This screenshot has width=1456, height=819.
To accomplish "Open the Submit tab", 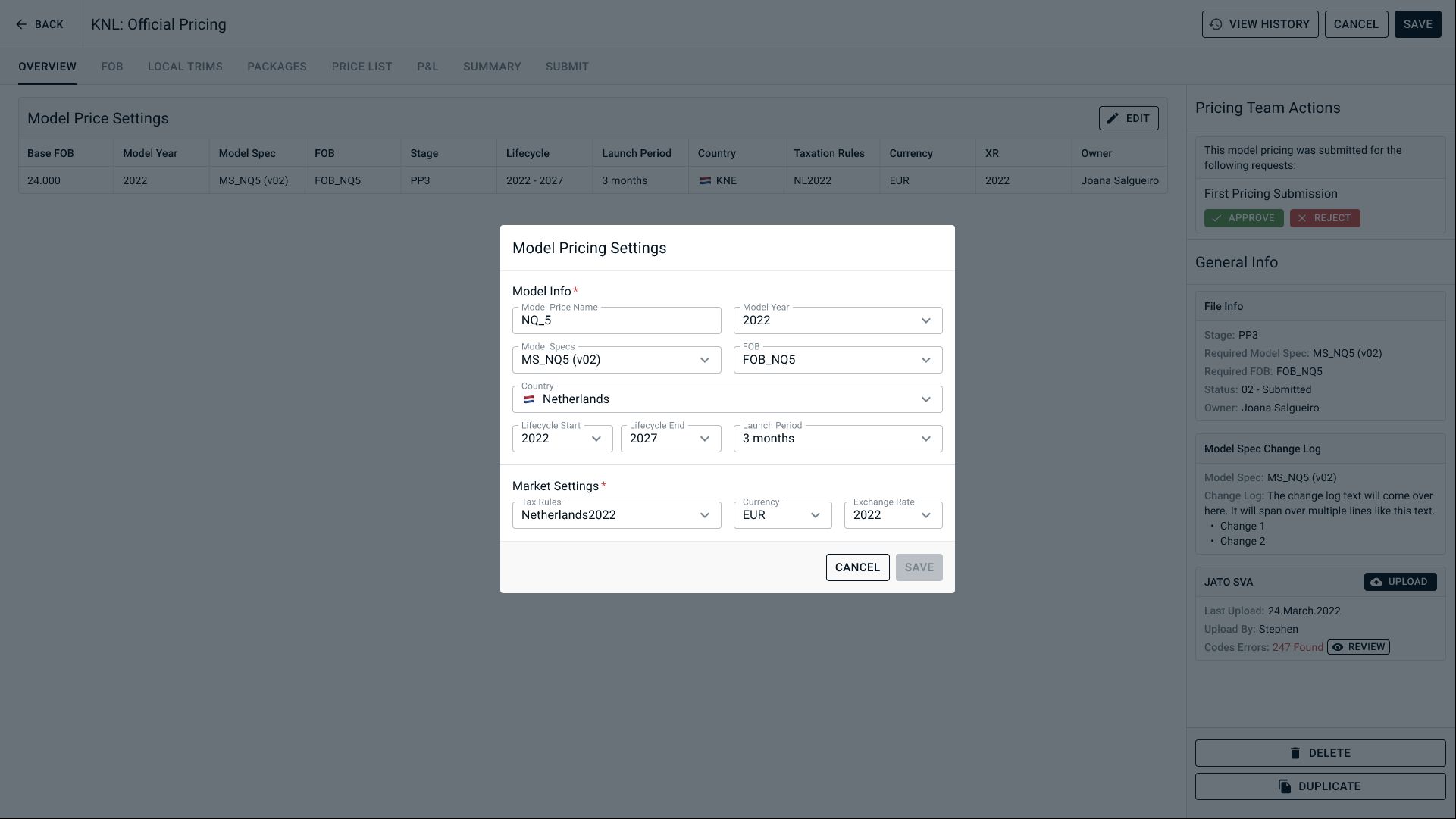I will click(x=567, y=67).
